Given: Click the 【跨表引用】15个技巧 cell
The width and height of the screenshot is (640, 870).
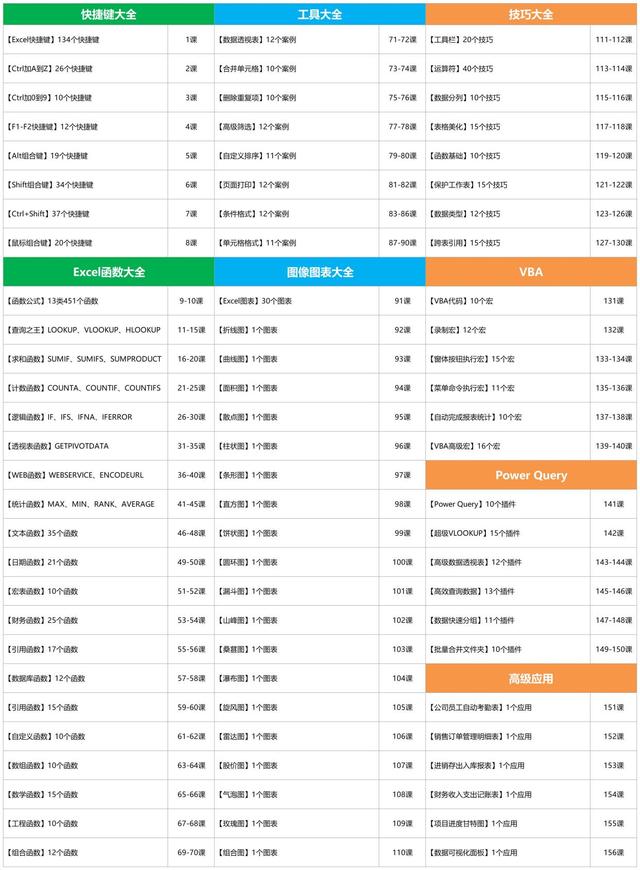Looking at the screenshot, I should [x=508, y=242].
